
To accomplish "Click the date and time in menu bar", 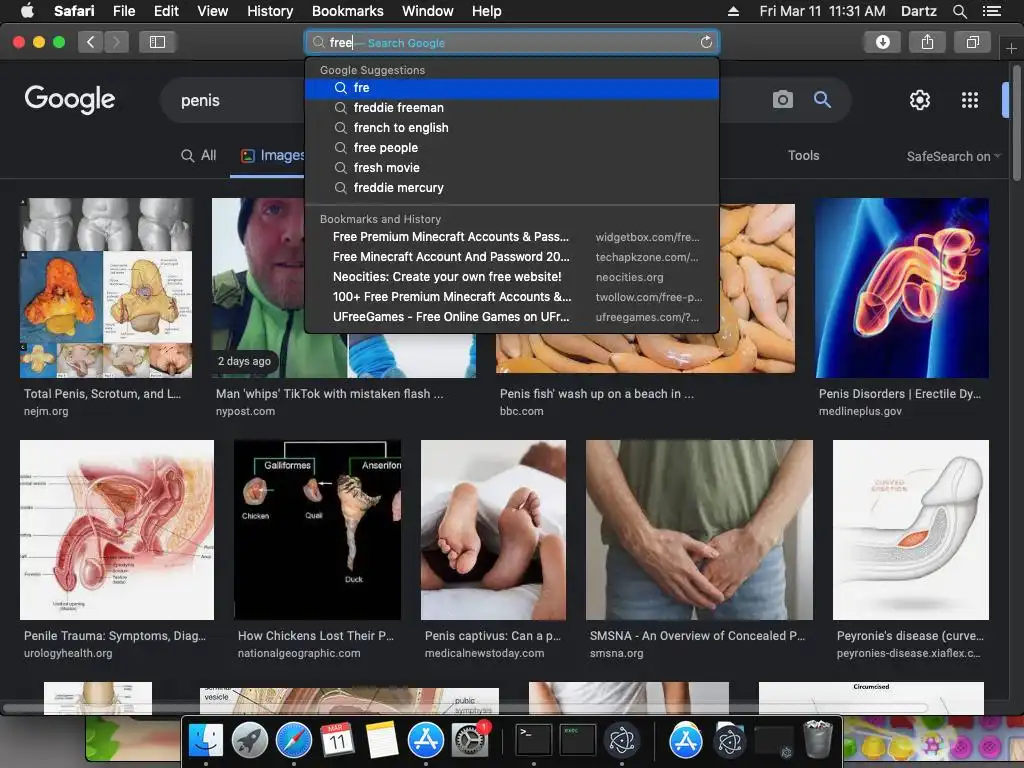I will (x=822, y=11).
